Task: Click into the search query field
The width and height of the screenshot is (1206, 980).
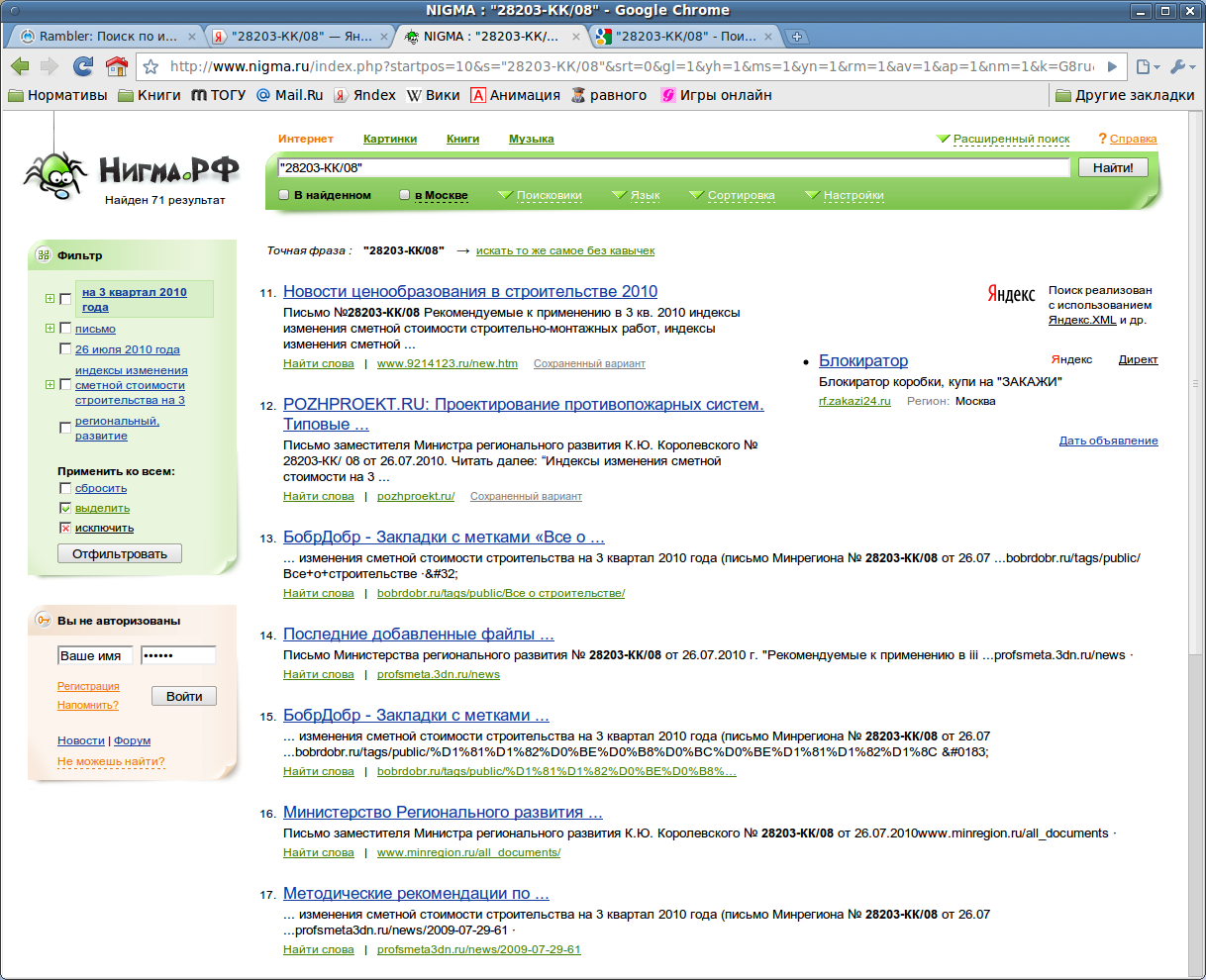Action: click(x=673, y=167)
